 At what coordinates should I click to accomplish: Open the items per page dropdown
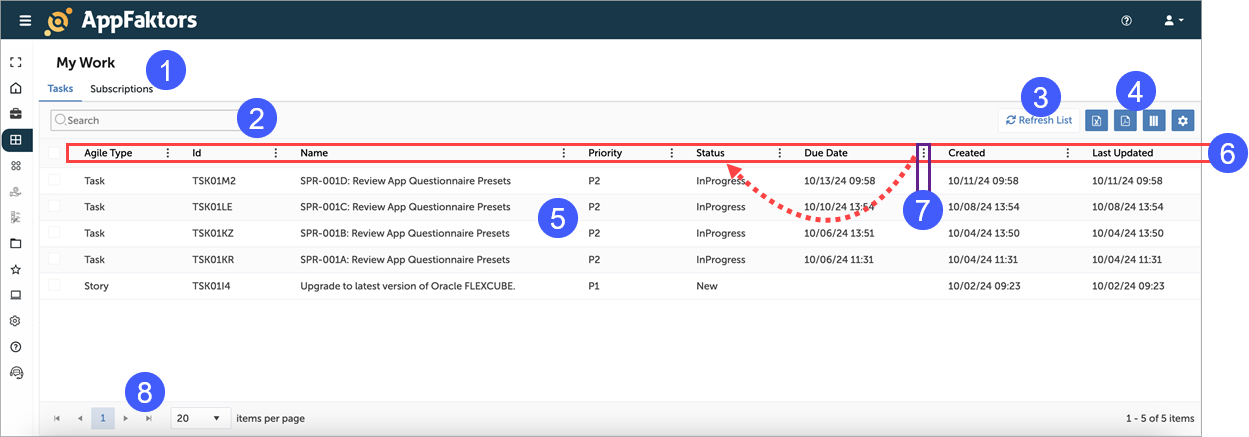click(x=200, y=418)
